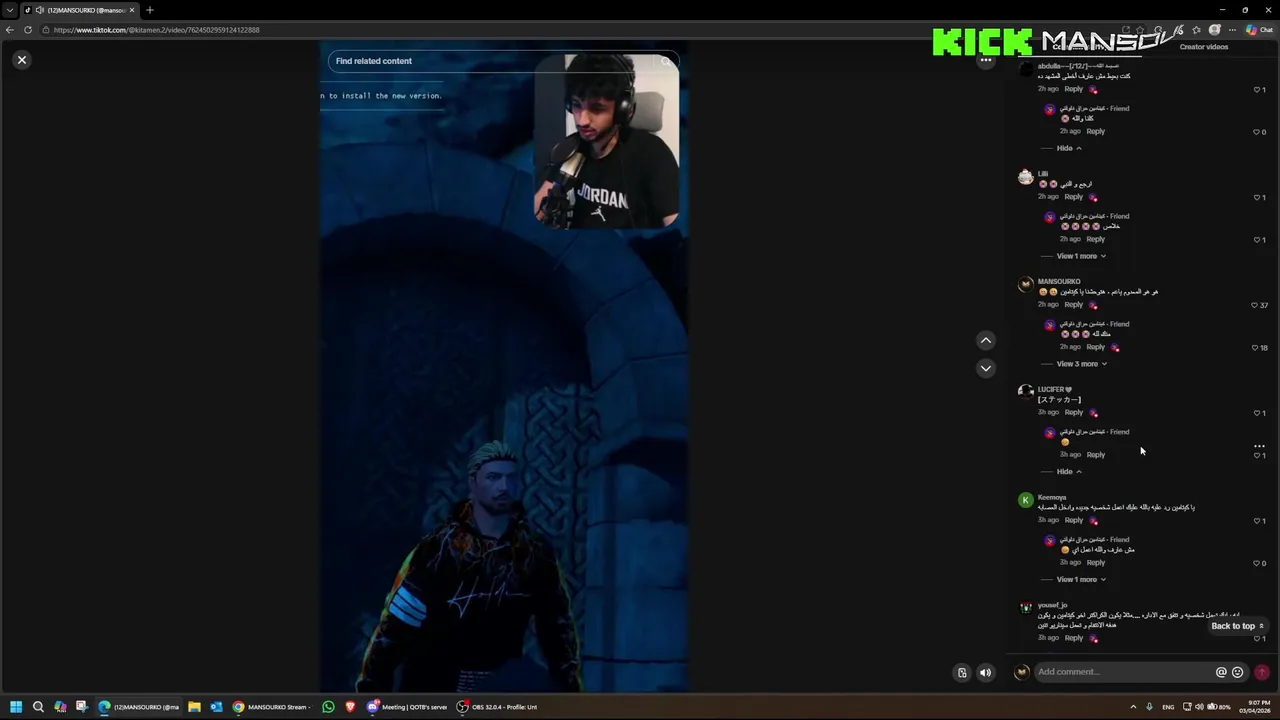The height and width of the screenshot is (720, 1280).
Task: Open the emoji picker in comment box
Action: 1237,672
